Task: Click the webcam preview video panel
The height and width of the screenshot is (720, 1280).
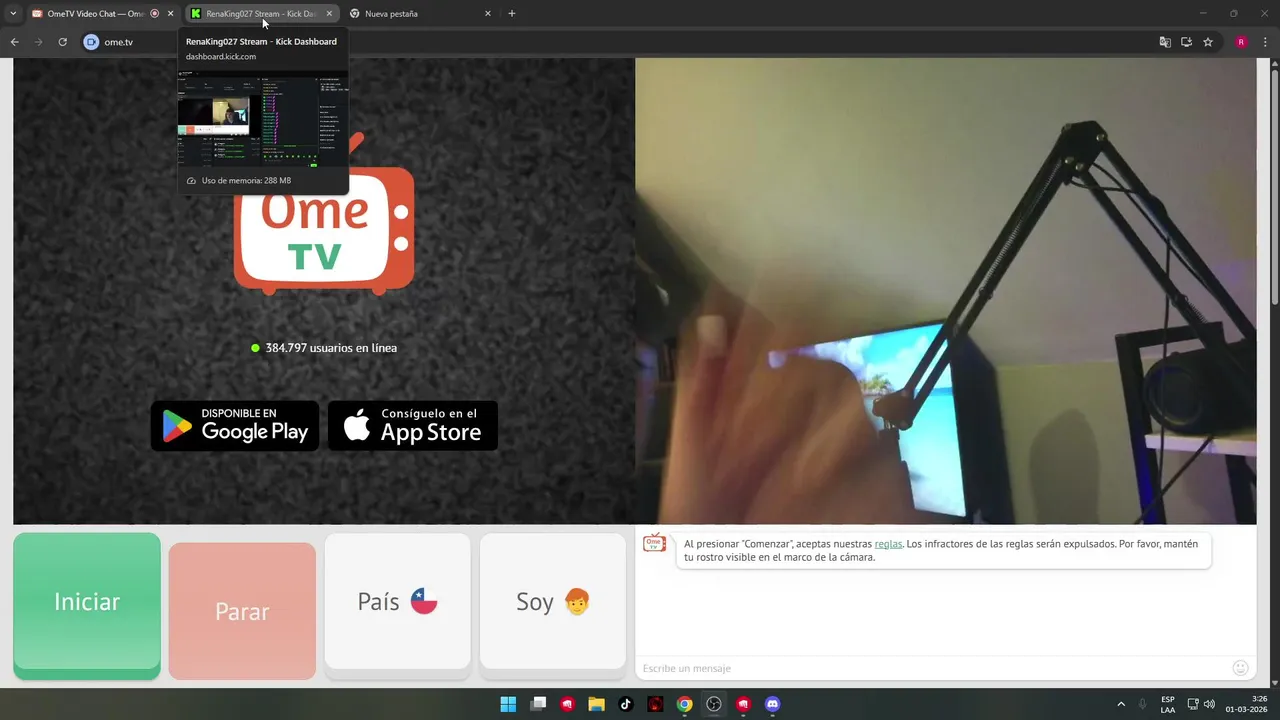Action: (x=945, y=291)
